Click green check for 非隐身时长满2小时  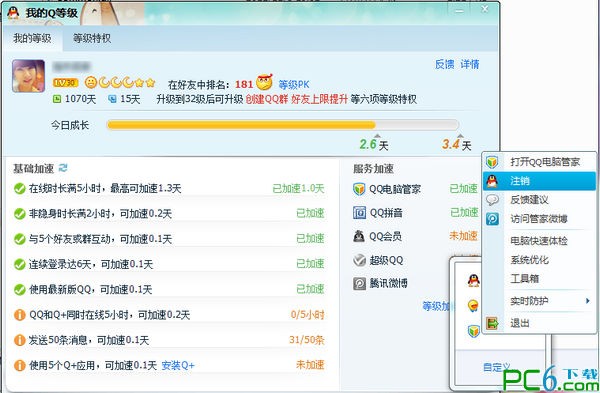click(20, 214)
